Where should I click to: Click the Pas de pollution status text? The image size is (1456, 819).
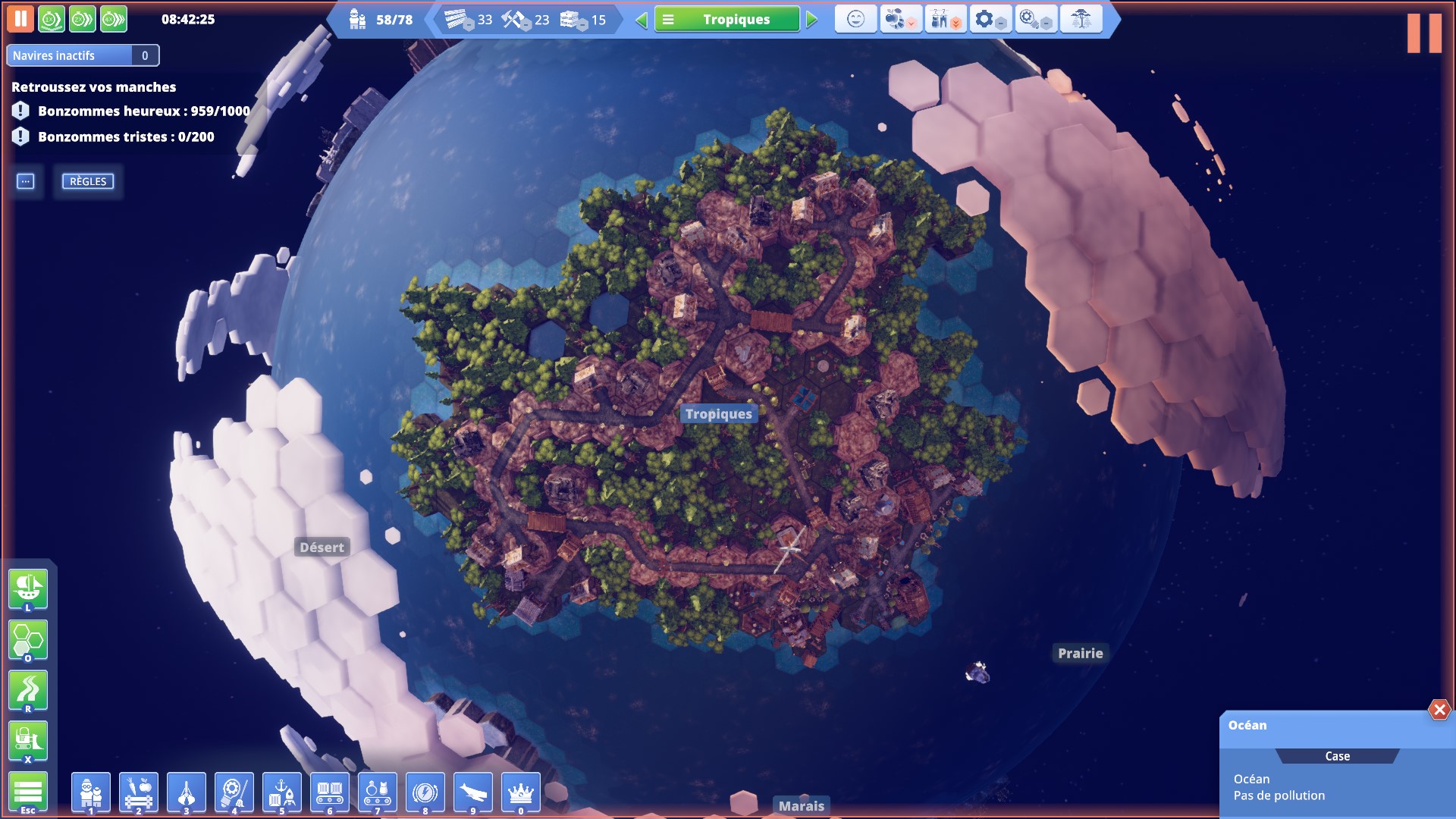[x=1279, y=795]
